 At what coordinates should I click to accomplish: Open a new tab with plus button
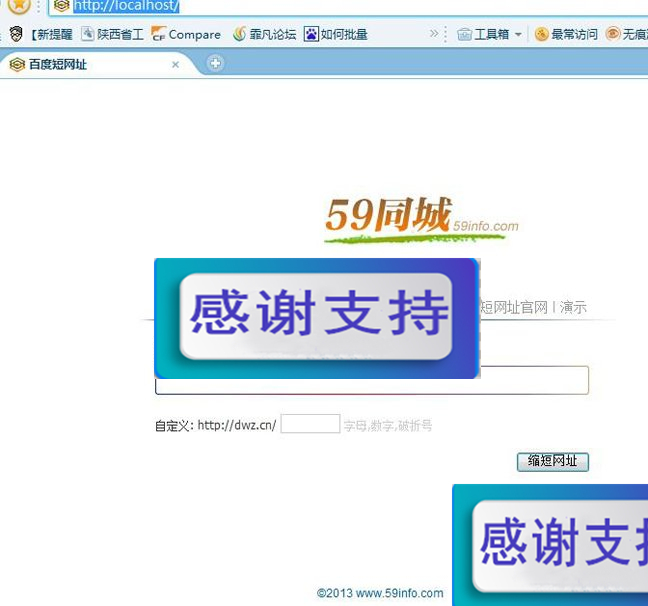click(x=215, y=63)
